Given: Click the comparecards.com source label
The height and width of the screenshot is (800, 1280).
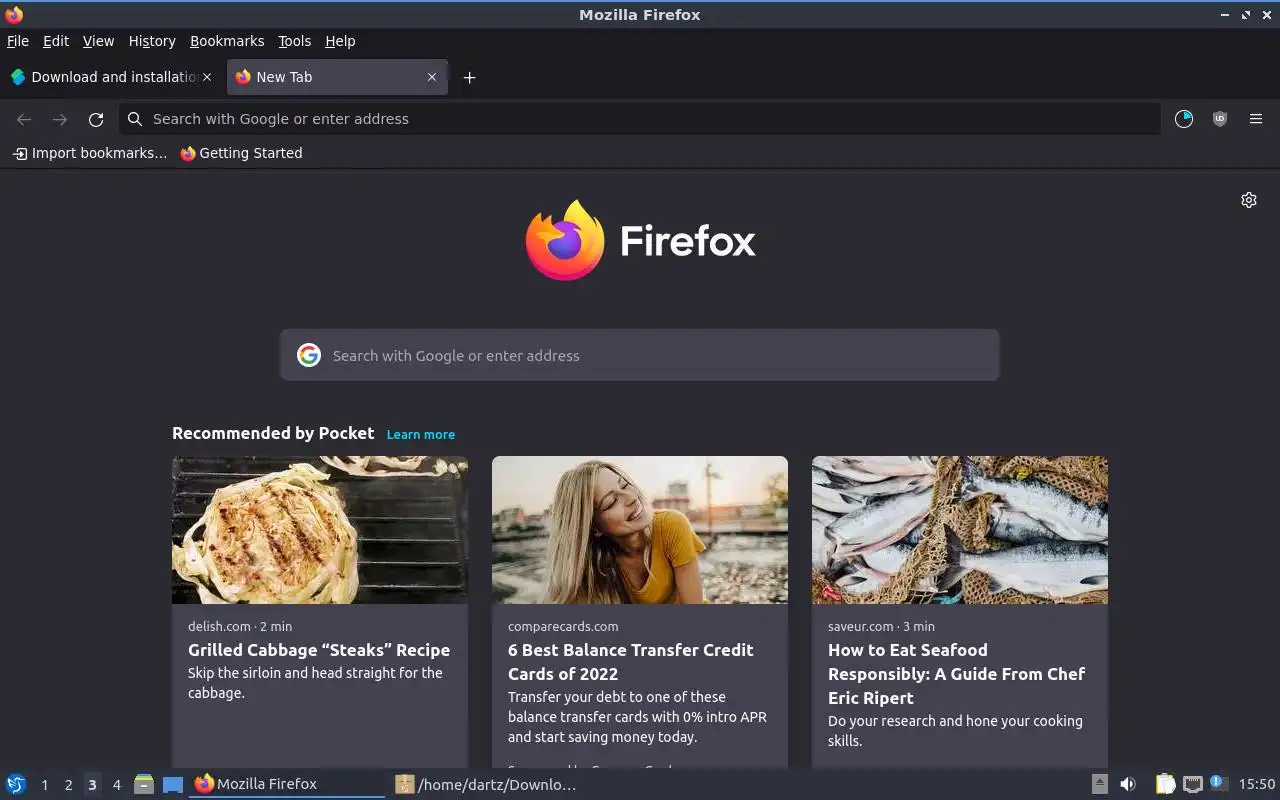Looking at the screenshot, I should [563, 626].
